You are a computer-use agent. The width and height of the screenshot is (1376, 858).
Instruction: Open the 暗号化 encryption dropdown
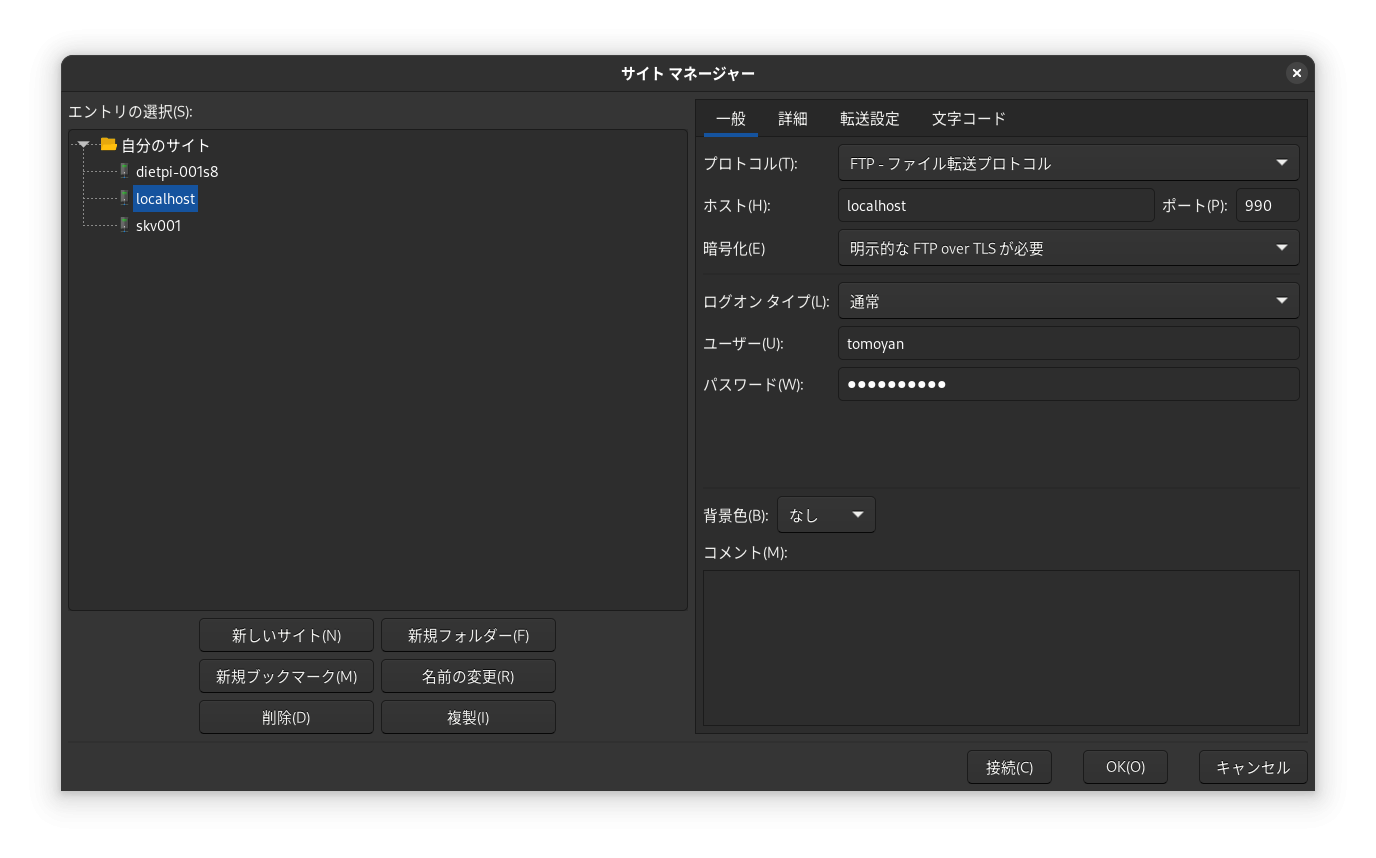click(x=1068, y=248)
